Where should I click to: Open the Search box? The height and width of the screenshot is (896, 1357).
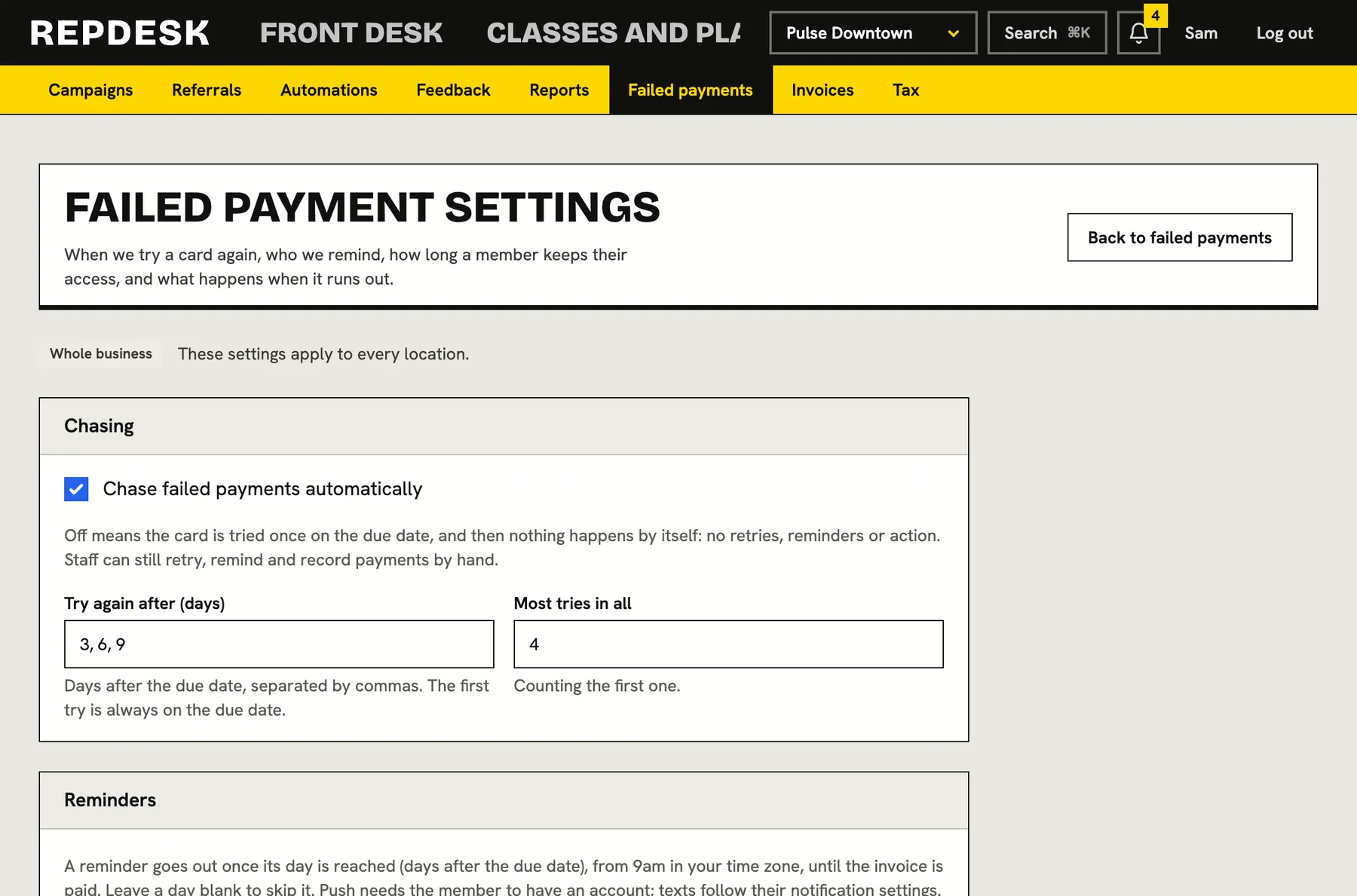(x=1047, y=33)
